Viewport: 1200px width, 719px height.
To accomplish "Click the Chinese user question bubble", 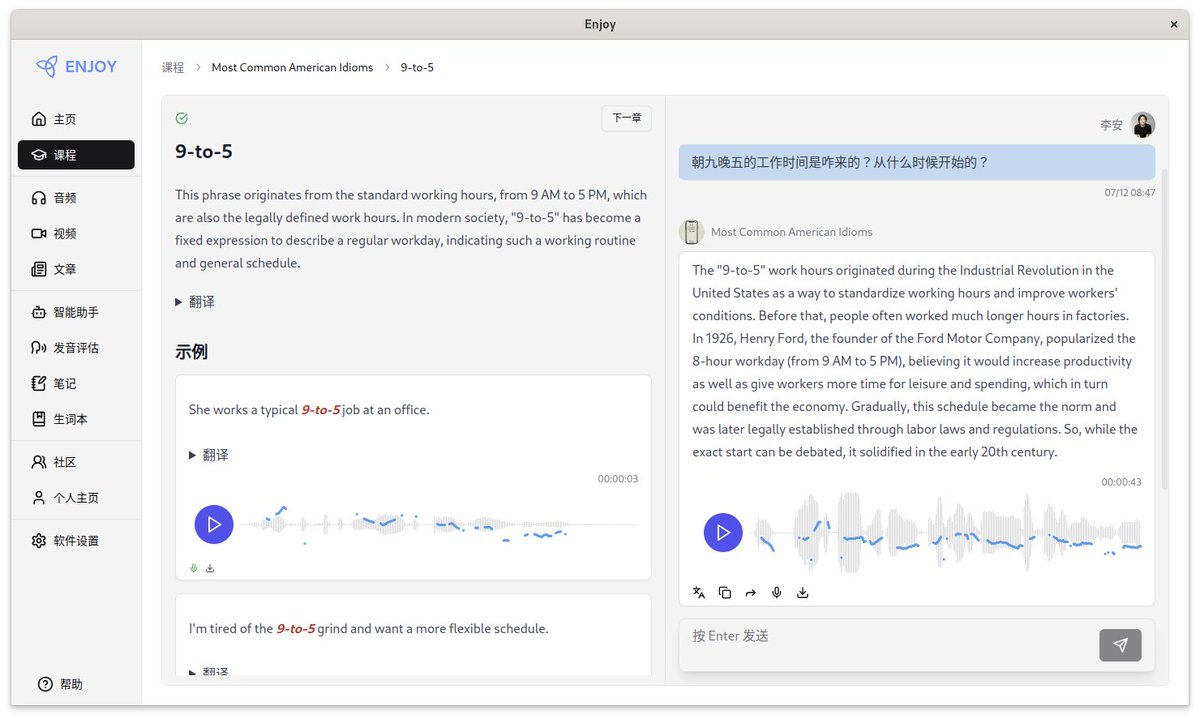I will click(916, 162).
